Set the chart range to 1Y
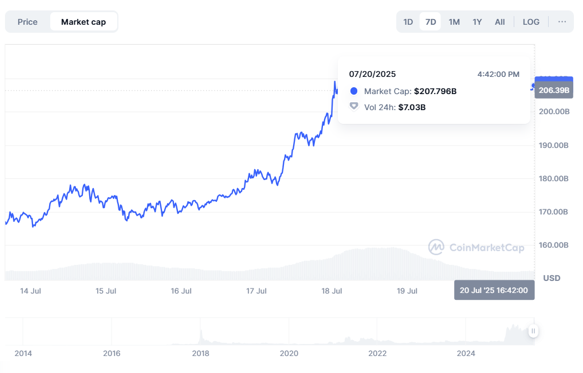 pos(477,22)
